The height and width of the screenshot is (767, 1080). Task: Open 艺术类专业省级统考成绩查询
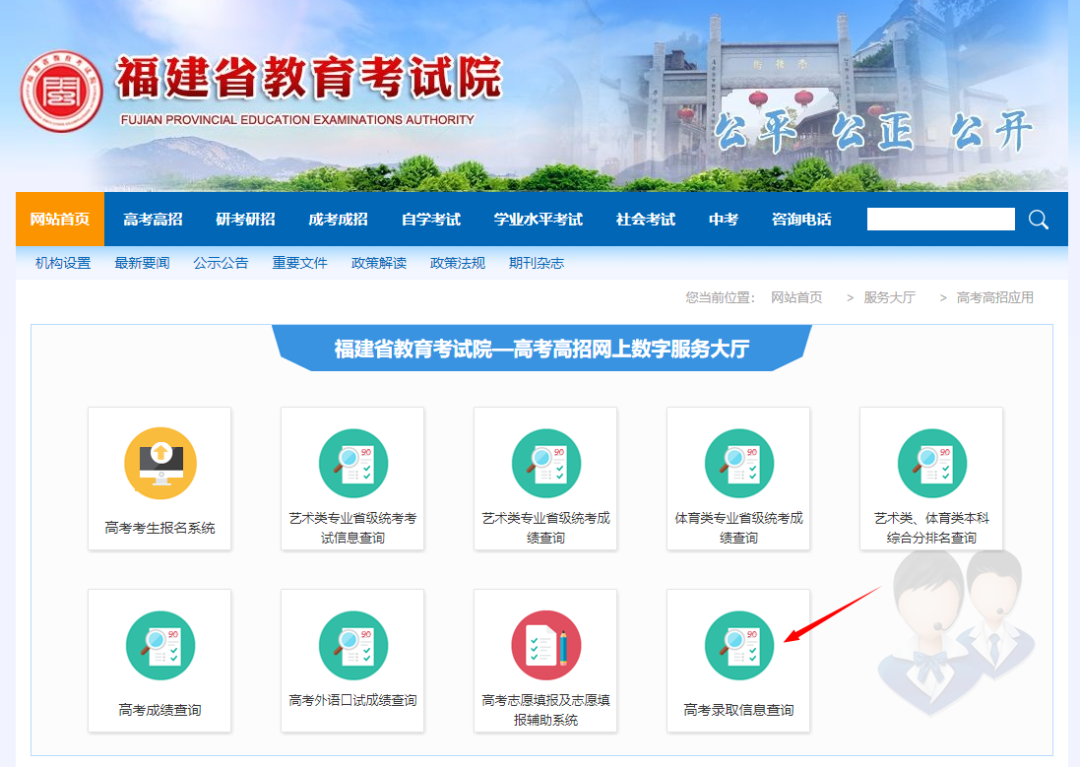(x=546, y=479)
